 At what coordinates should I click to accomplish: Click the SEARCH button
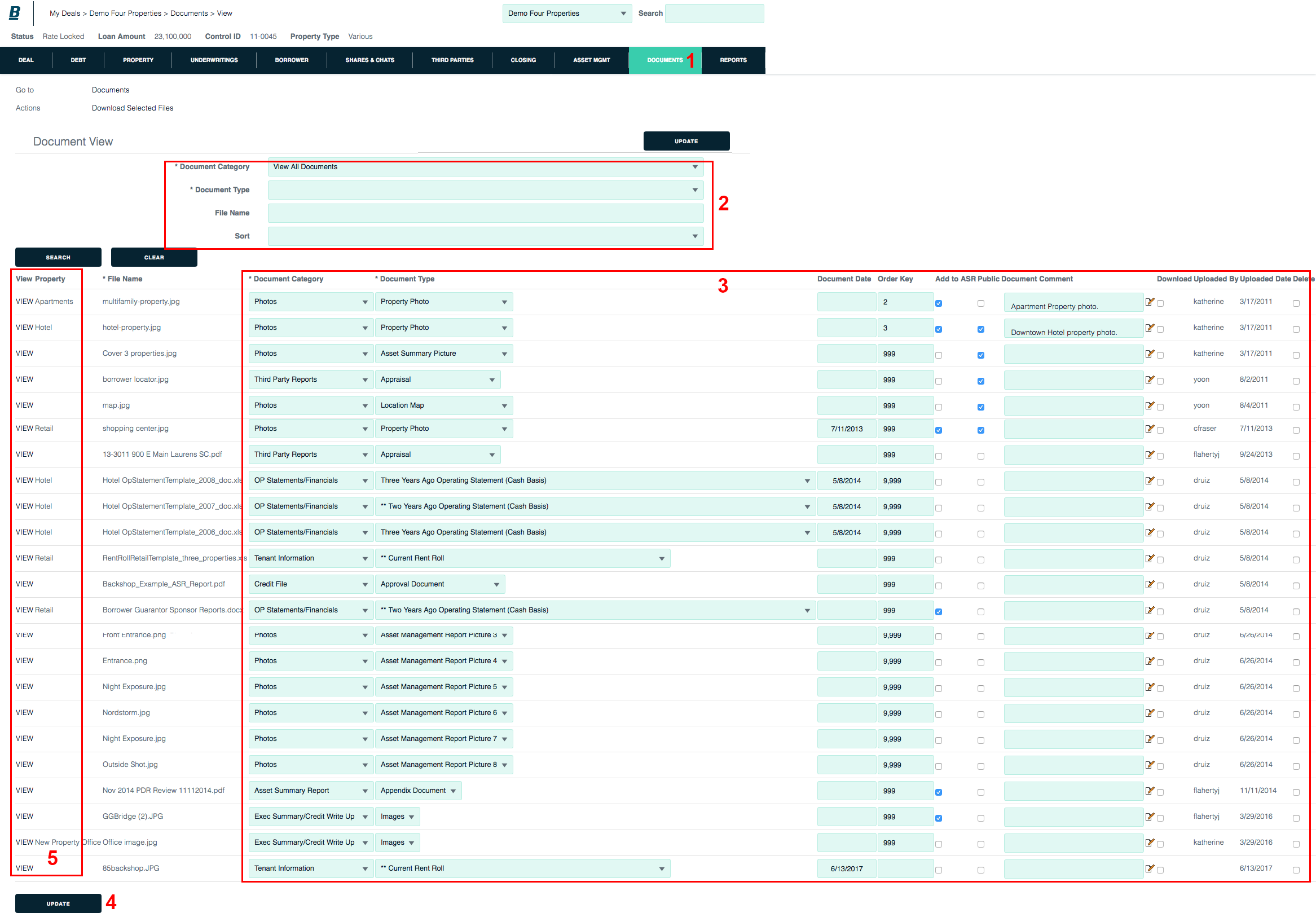click(x=58, y=257)
